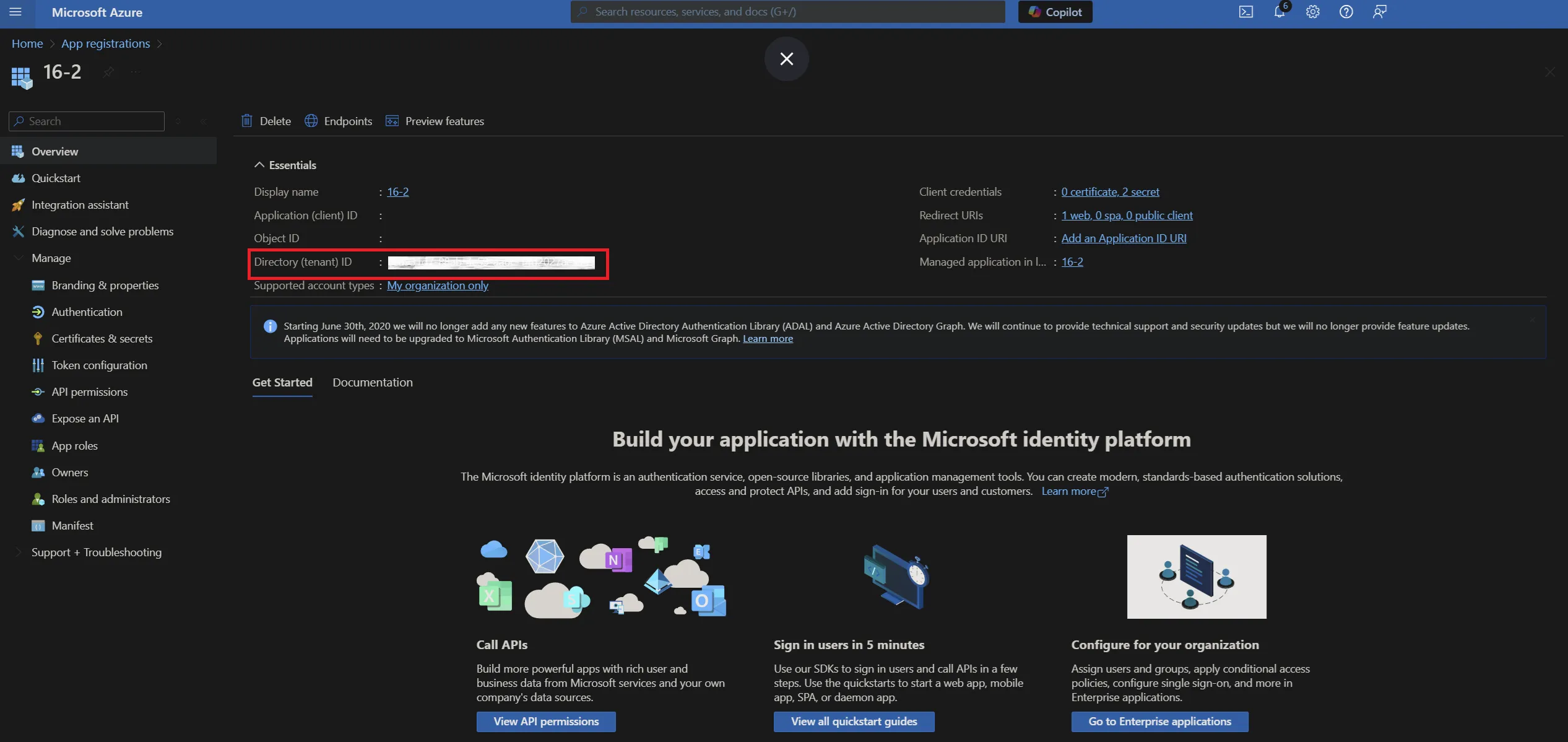Click the Branding & properties icon
This screenshot has height=742, width=1568.
click(38, 285)
